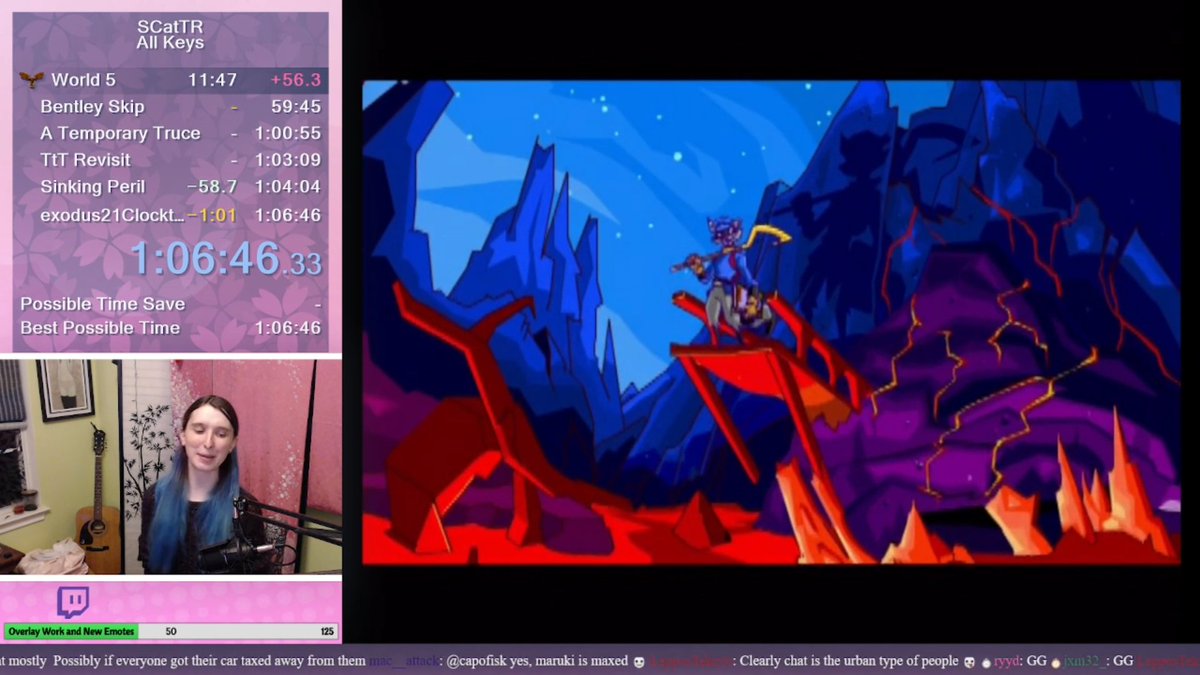Screen dimensions: 1200x675
Task: Click the 59:45 split time
Action: (x=296, y=106)
